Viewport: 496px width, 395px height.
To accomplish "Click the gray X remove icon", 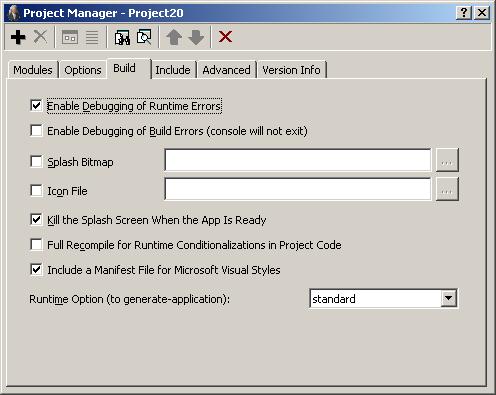I will pos(41,37).
